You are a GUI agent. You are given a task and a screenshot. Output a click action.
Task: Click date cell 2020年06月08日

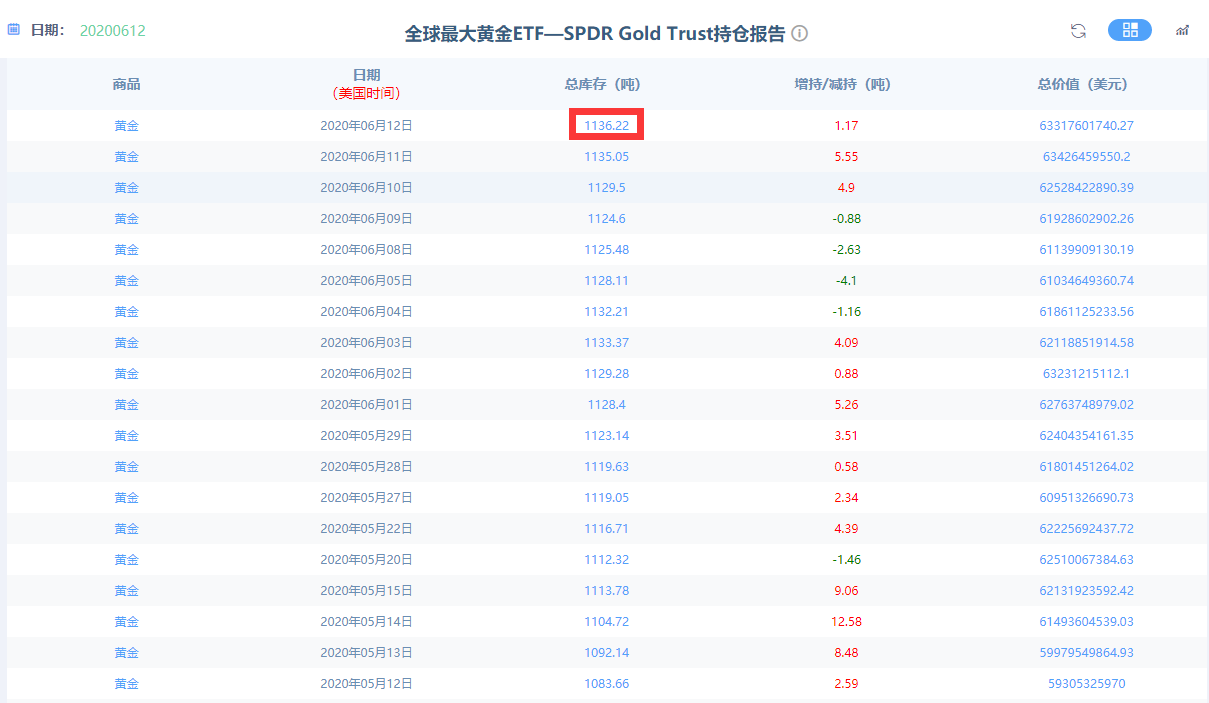point(367,250)
